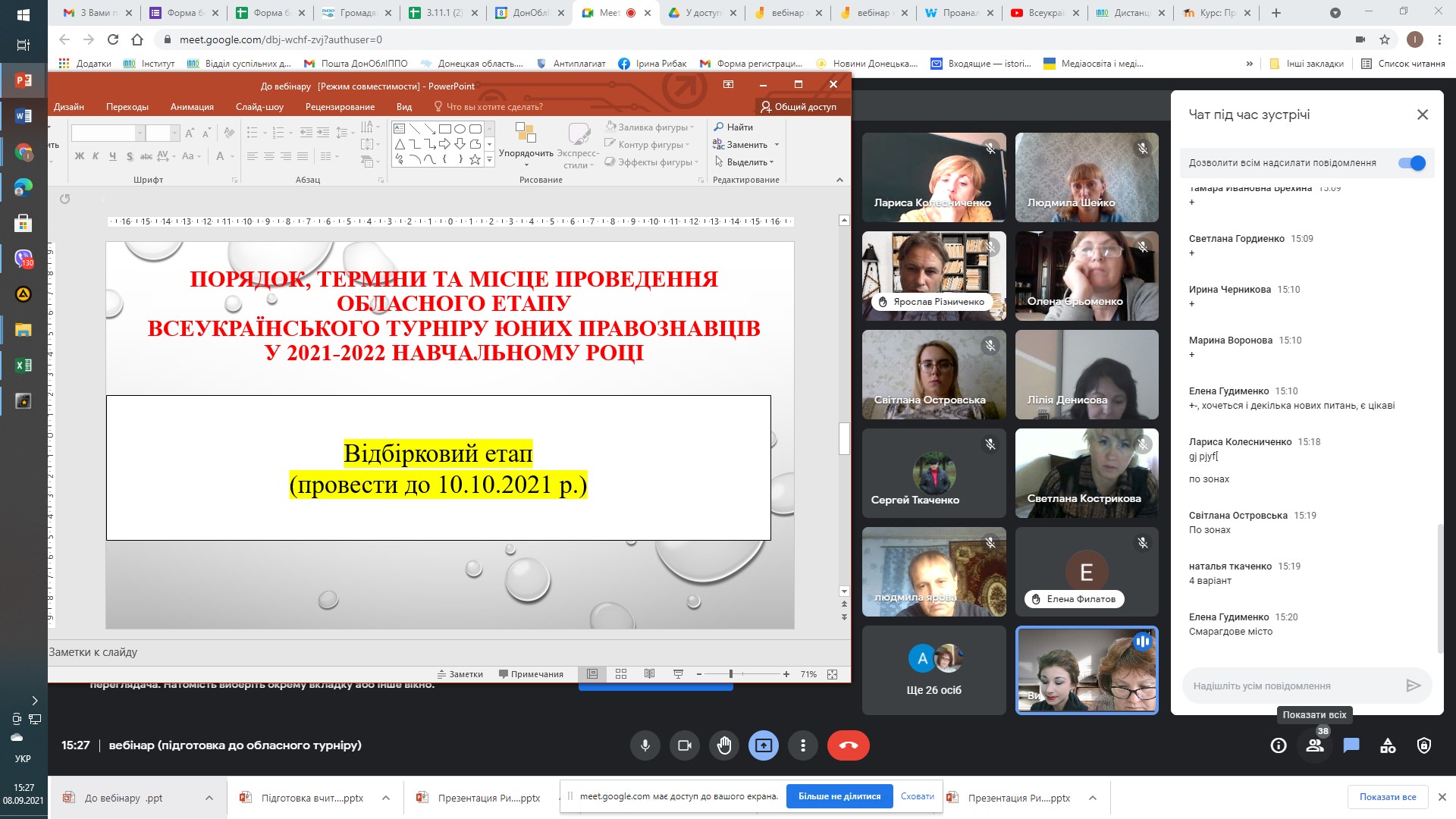Toggle underline Ч formatting button

click(x=112, y=156)
